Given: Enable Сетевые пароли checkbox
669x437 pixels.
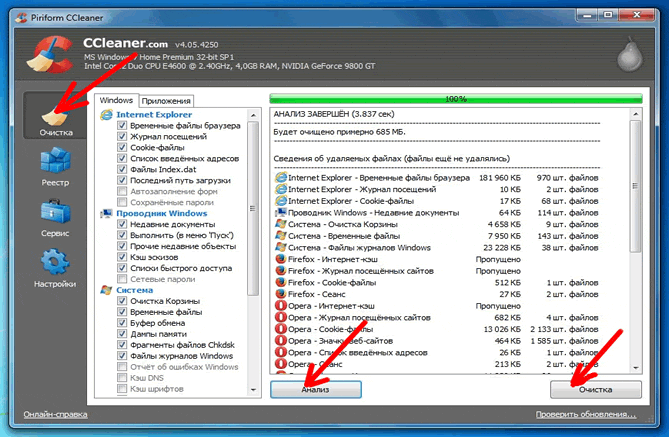Looking at the screenshot, I should click(122, 279).
